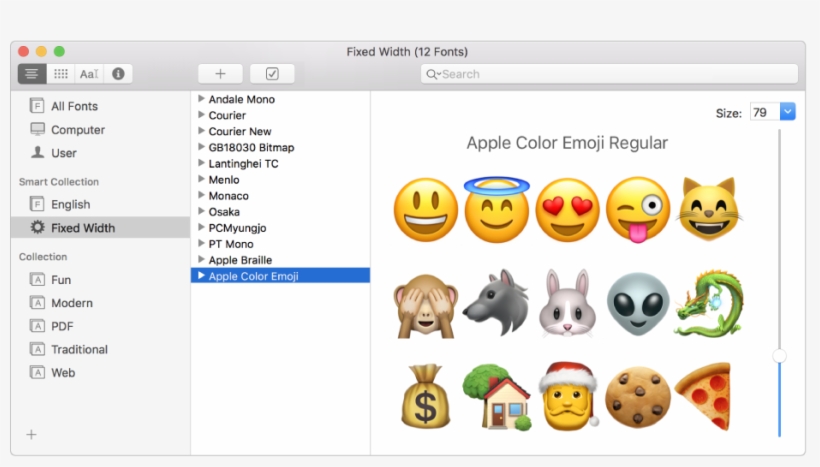The image size is (820, 467).
Task: Click the add font plus button
Action: [220, 74]
